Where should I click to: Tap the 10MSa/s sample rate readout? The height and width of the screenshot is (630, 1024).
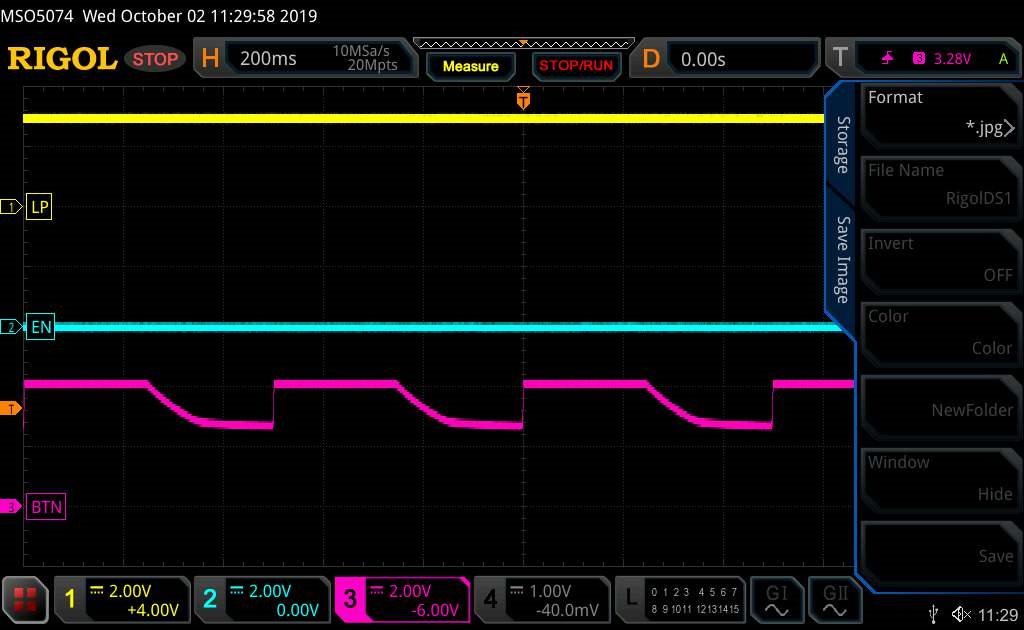pos(361,51)
